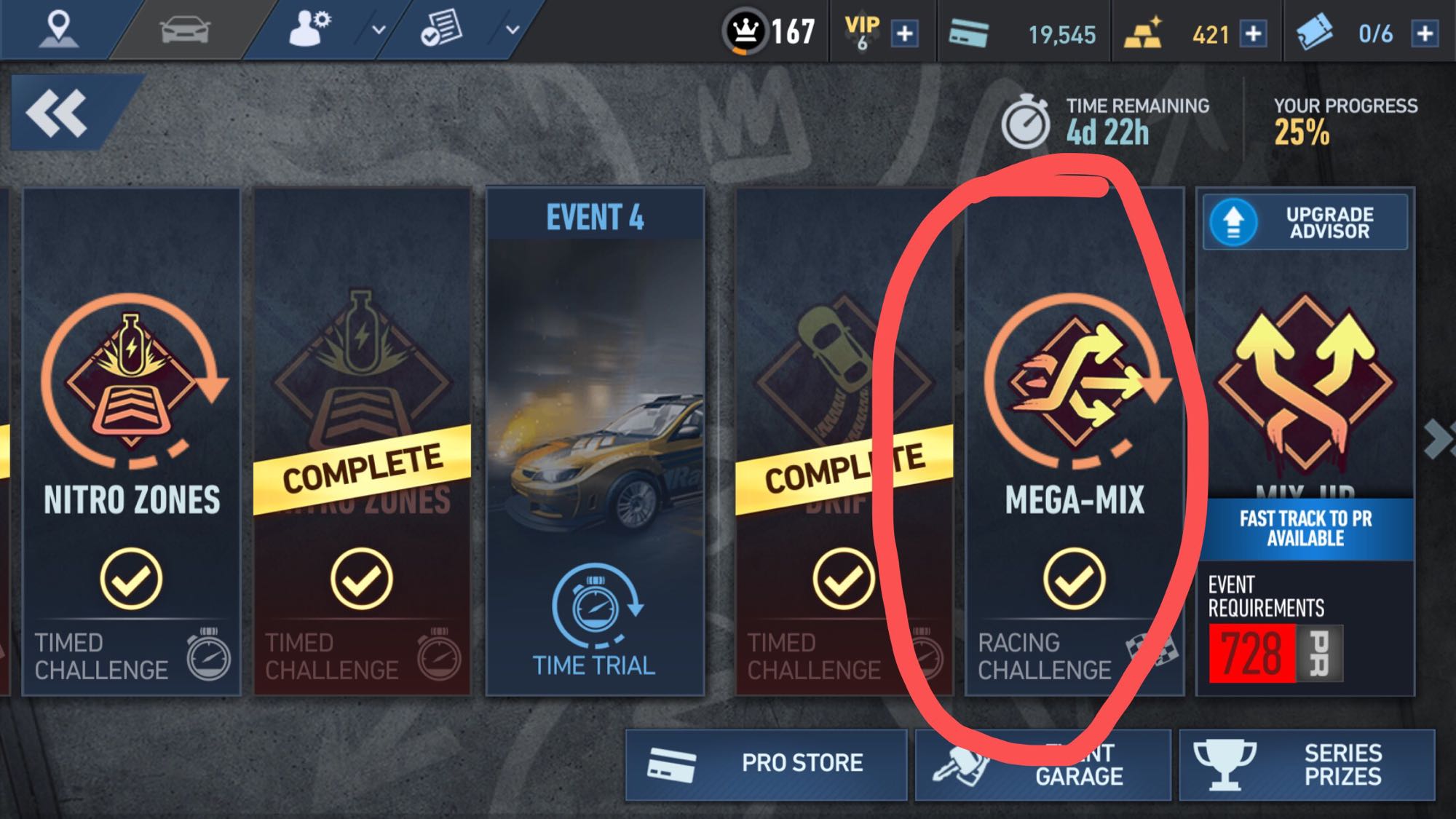Select the Event 4 Time Trial card

pos(596,441)
